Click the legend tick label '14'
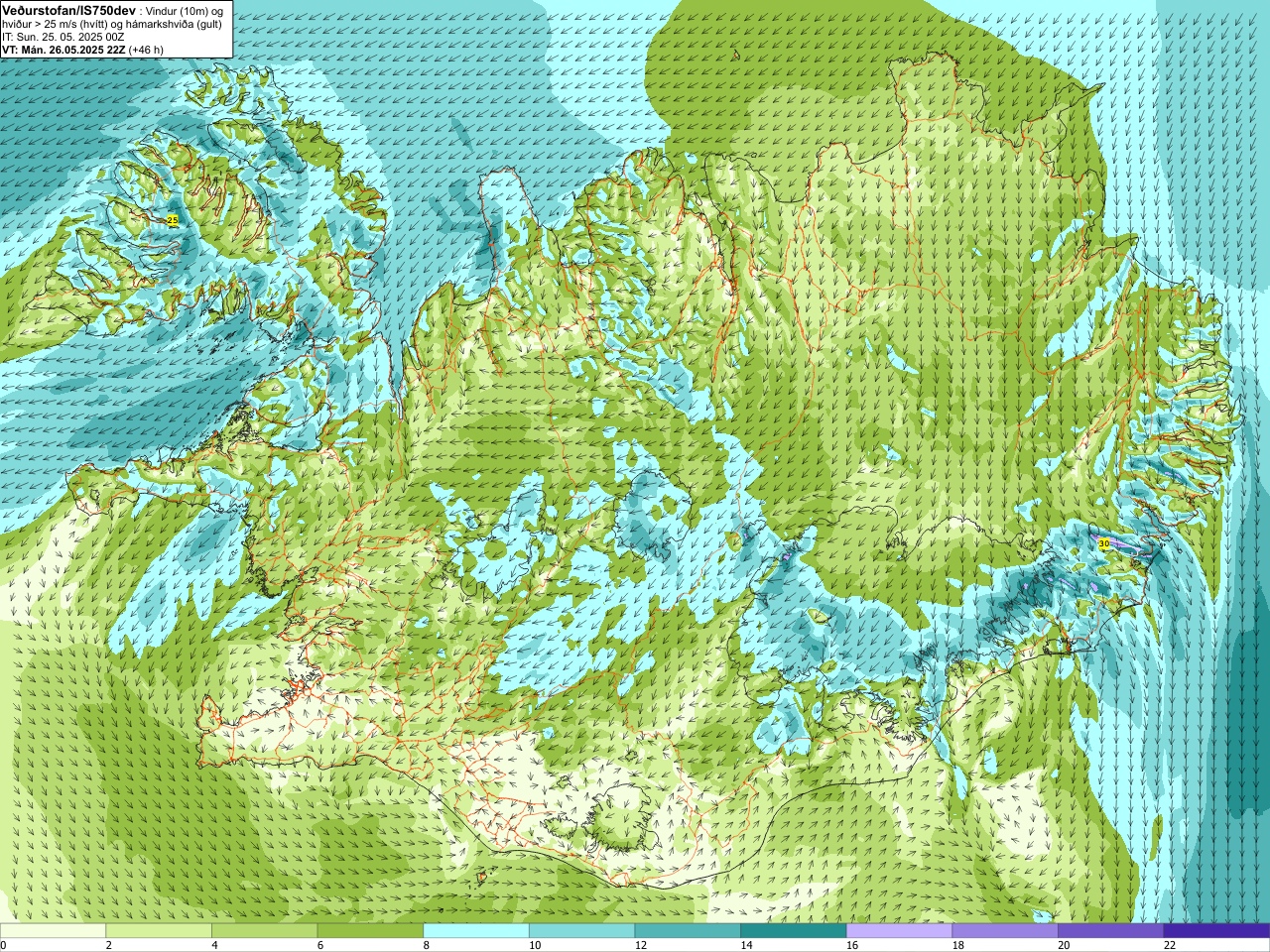This screenshot has width=1270, height=952. (746, 945)
